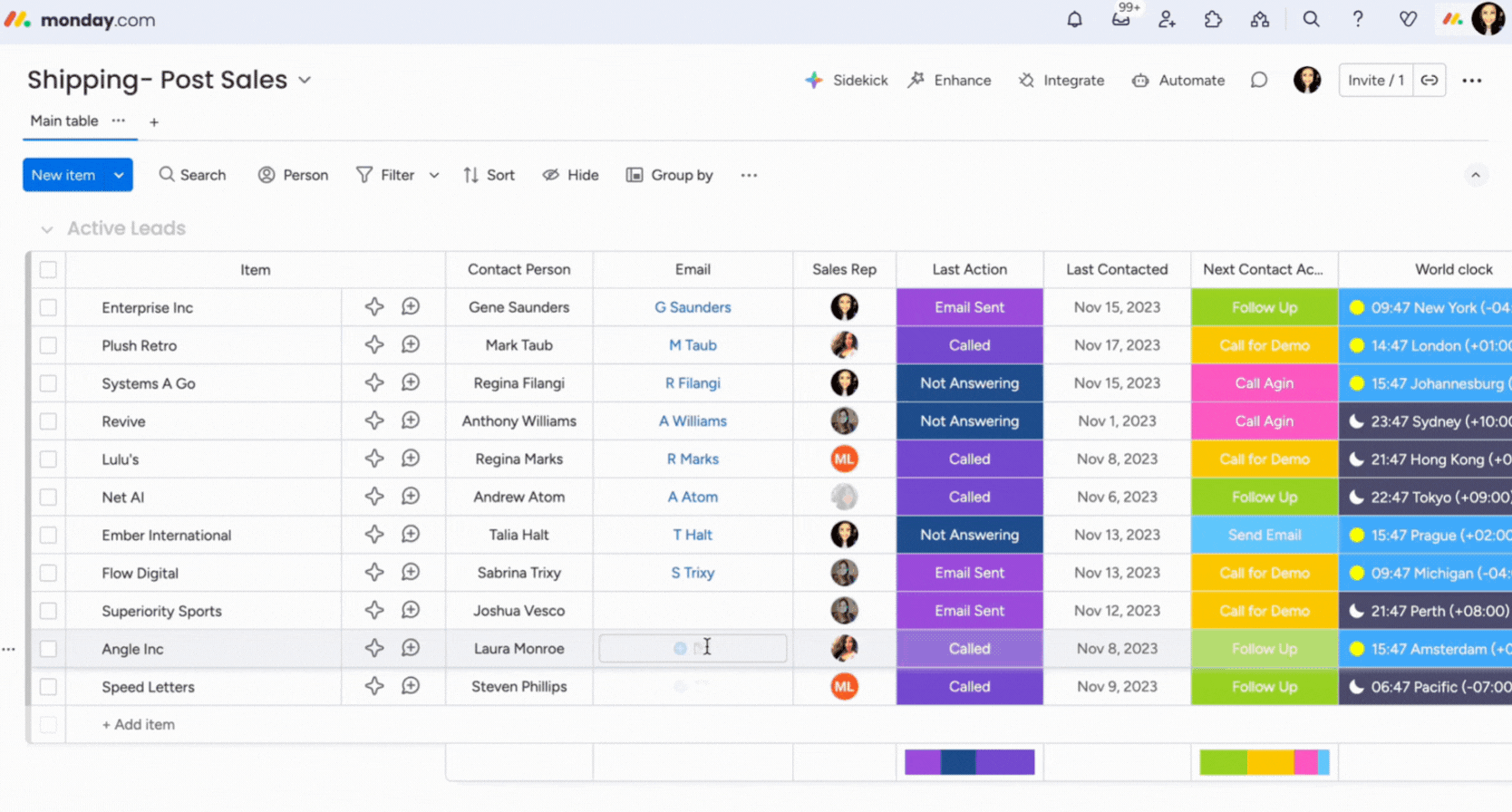The width and height of the screenshot is (1512, 812).
Task: Click the AI sparkle icon for Revive
Action: (374, 420)
